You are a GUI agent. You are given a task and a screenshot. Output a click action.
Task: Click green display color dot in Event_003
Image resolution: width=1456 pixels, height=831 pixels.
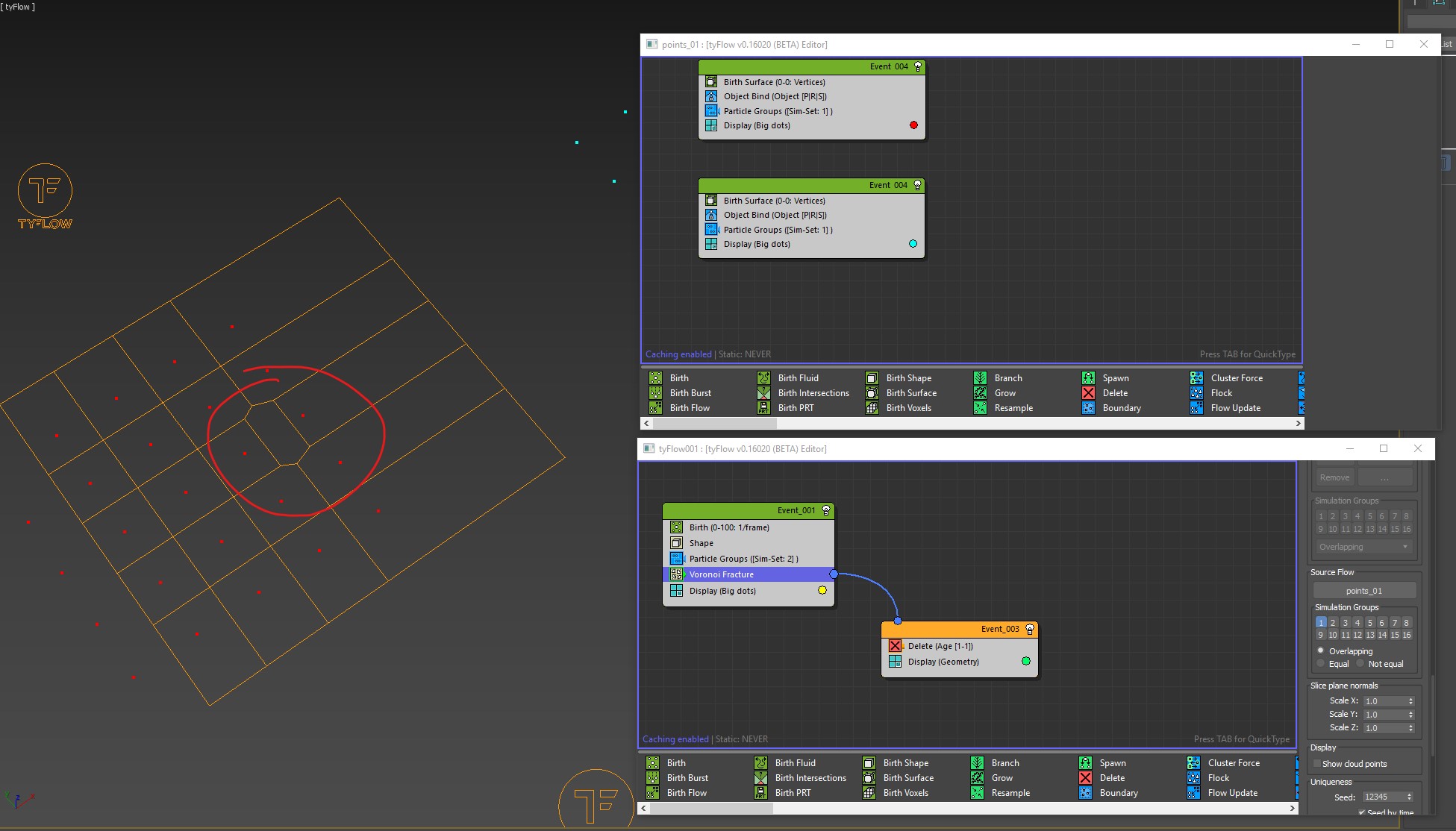point(1026,661)
